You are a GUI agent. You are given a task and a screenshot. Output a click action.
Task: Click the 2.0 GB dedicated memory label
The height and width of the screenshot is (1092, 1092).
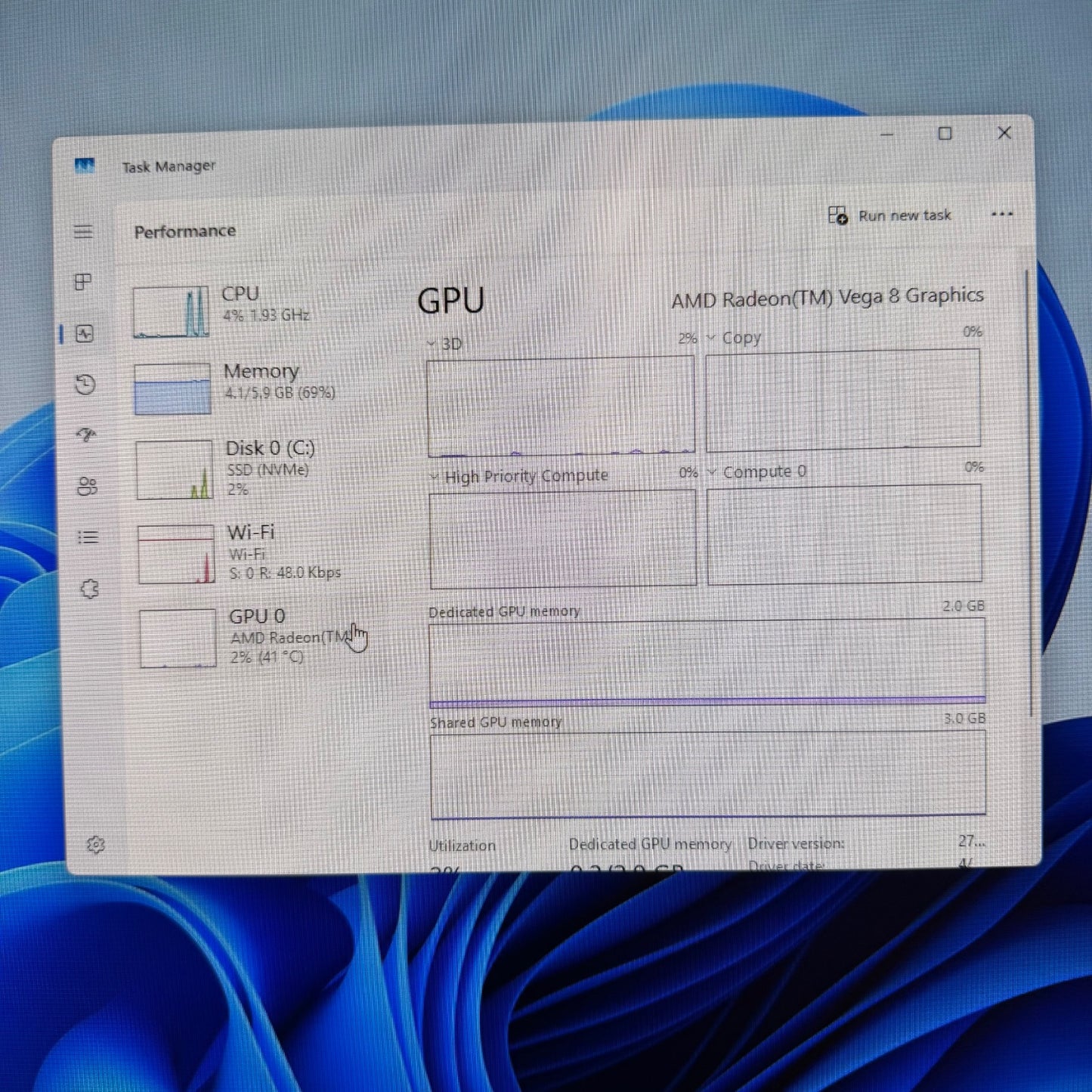(x=964, y=606)
